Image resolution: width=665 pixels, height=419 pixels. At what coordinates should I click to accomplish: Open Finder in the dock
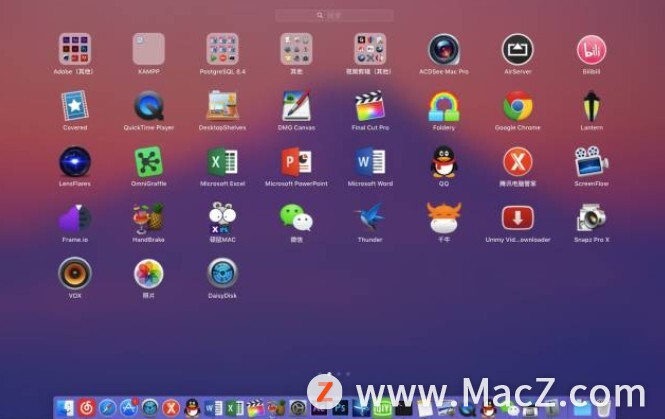pos(65,408)
